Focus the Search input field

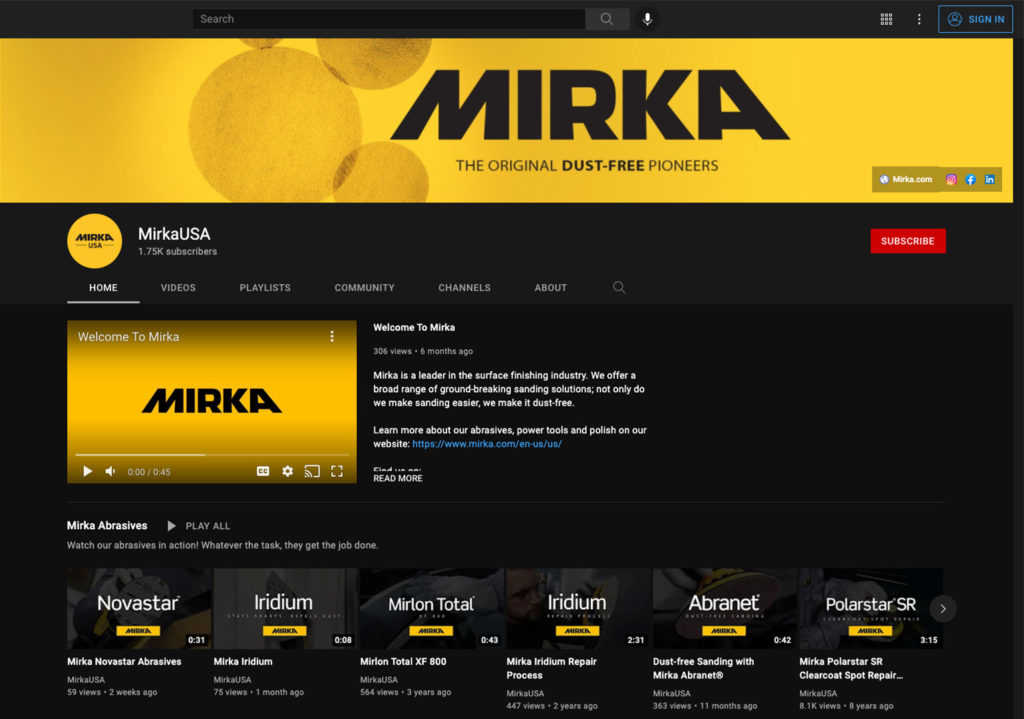(x=389, y=19)
